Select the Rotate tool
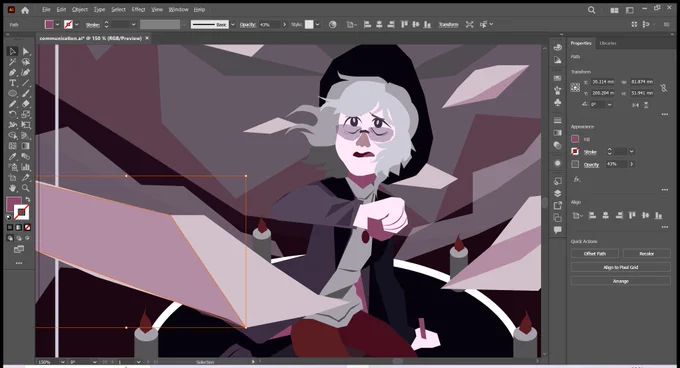Screen dimensions: 680x368 point(12,114)
